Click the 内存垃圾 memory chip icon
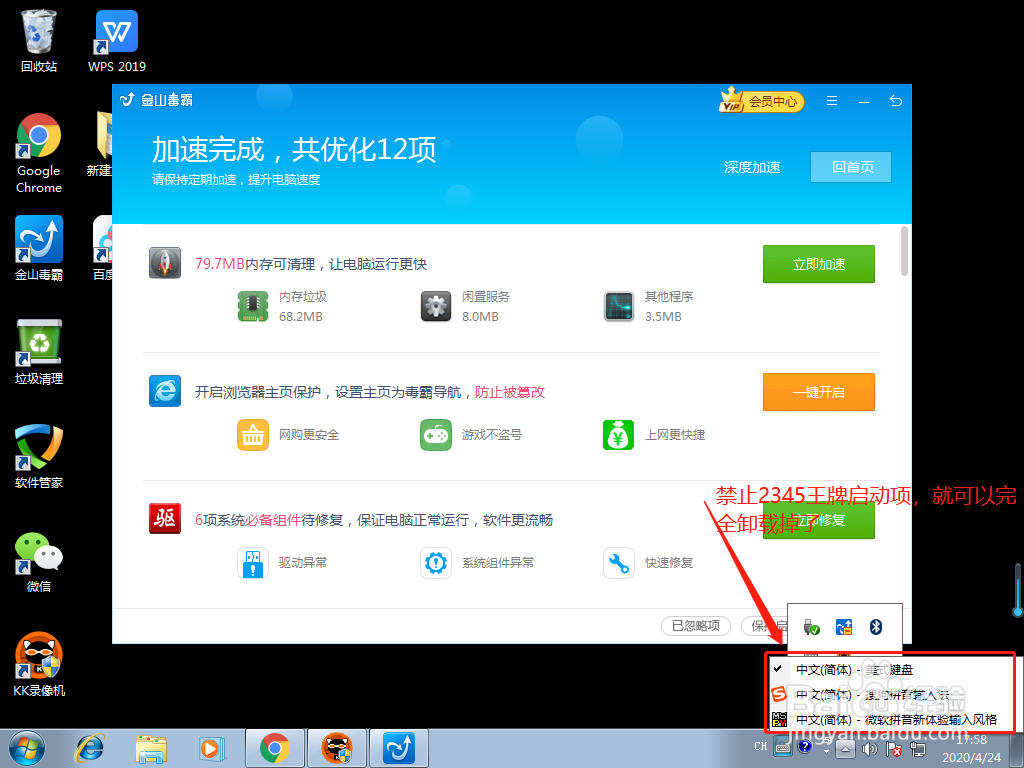Image resolution: width=1024 pixels, height=768 pixels. pyautogui.click(x=253, y=306)
